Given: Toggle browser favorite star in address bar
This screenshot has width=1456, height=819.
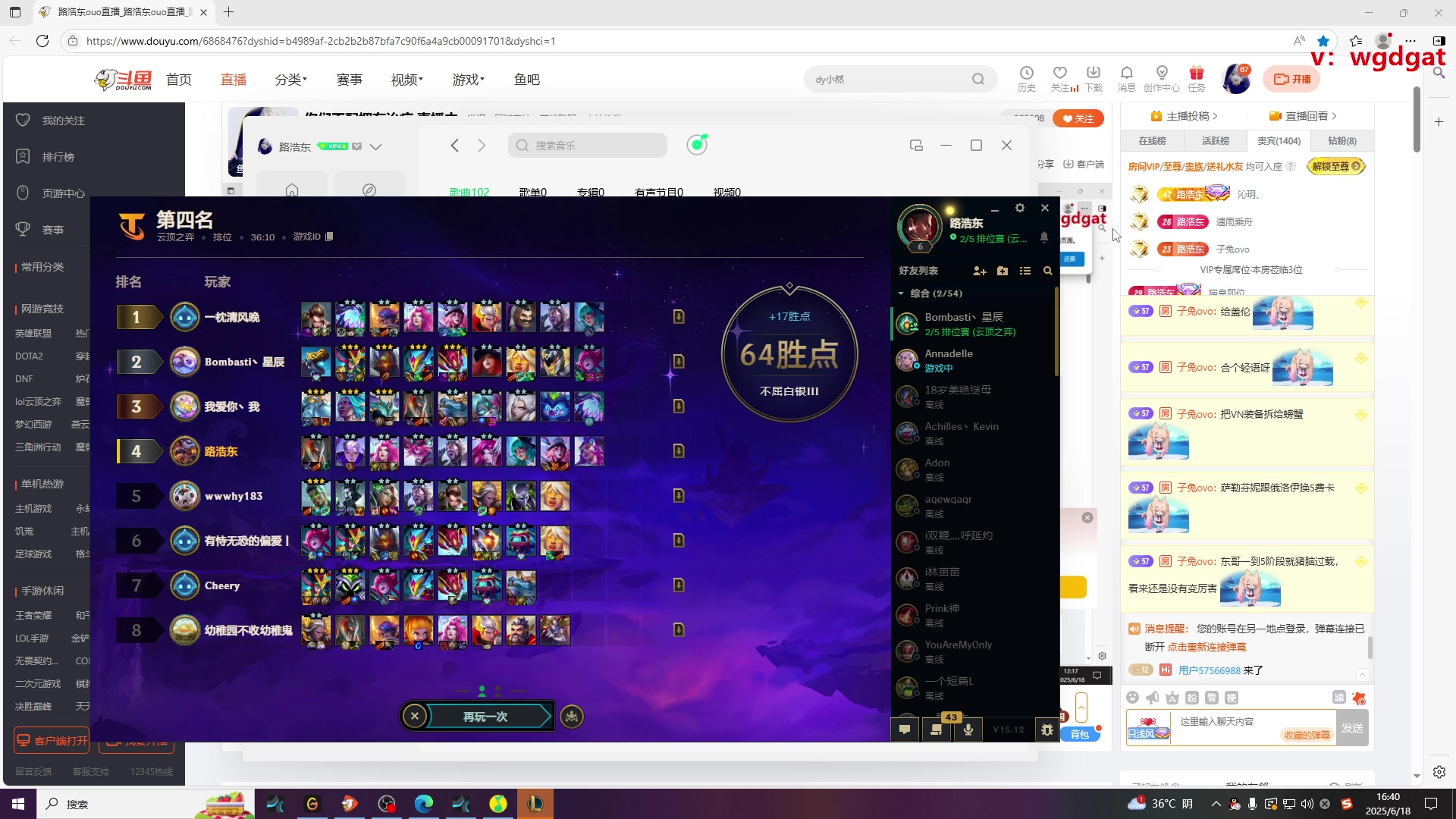Looking at the screenshot, I should 1323,41.
